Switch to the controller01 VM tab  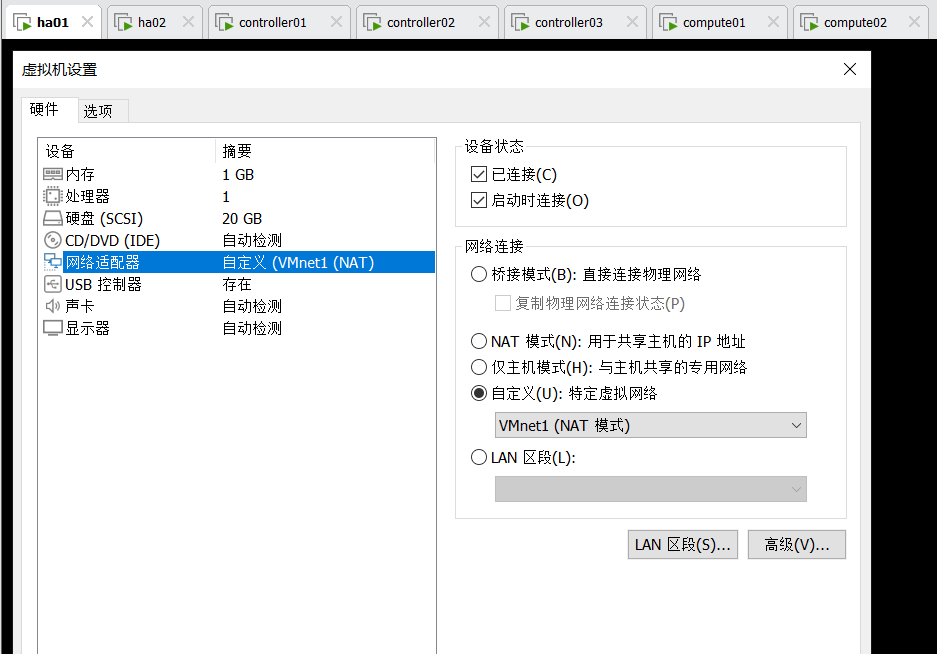[272, 22]
